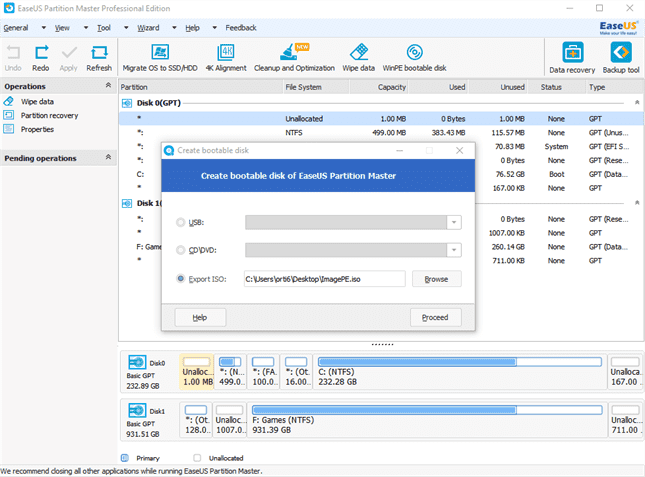Launch Migrate OS to SSD/HDD
The image size is (645, 477).
[x=160, y=58]
